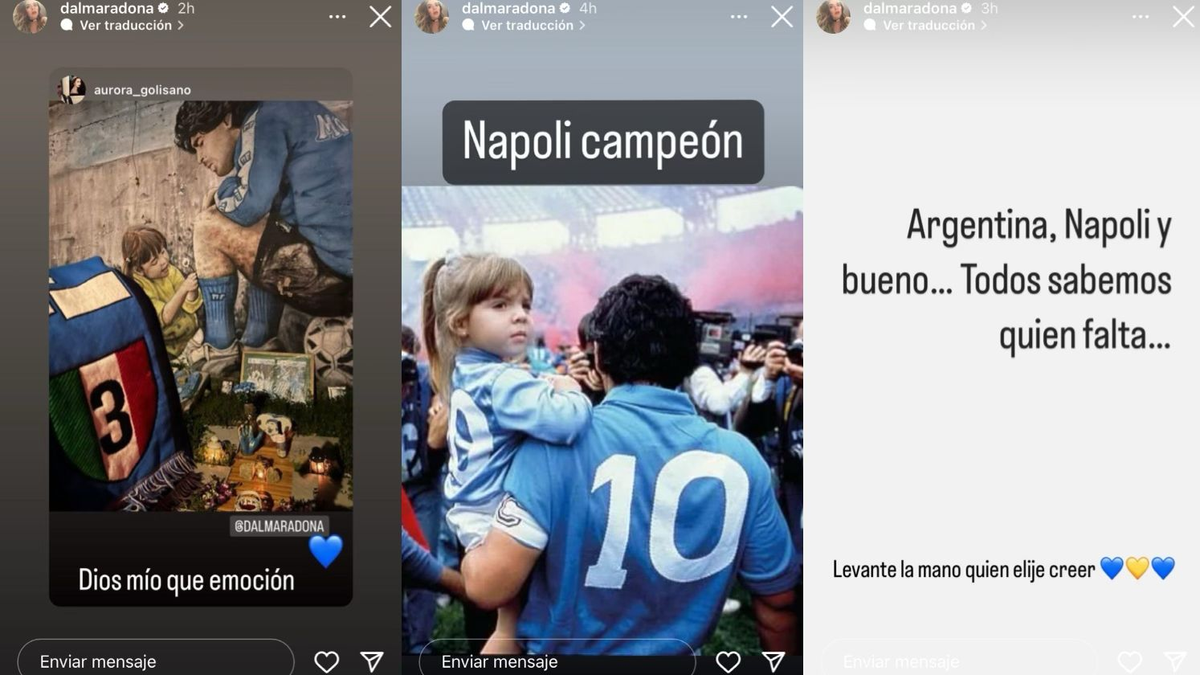Like the first story with the heart icon
The height and width of the screenshot is (675, 1200).
coord(326,661)
